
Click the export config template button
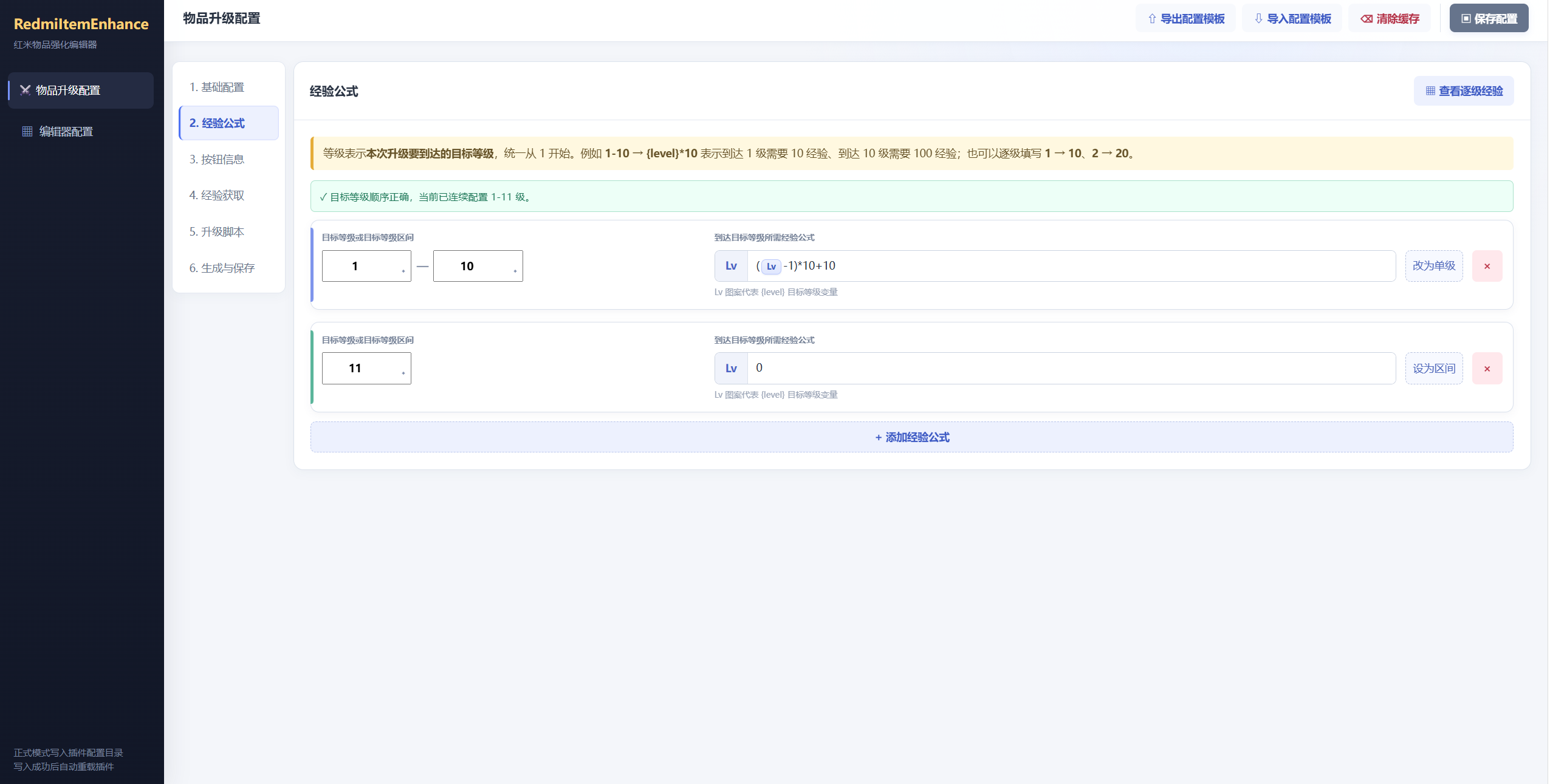click(1185, 19)
